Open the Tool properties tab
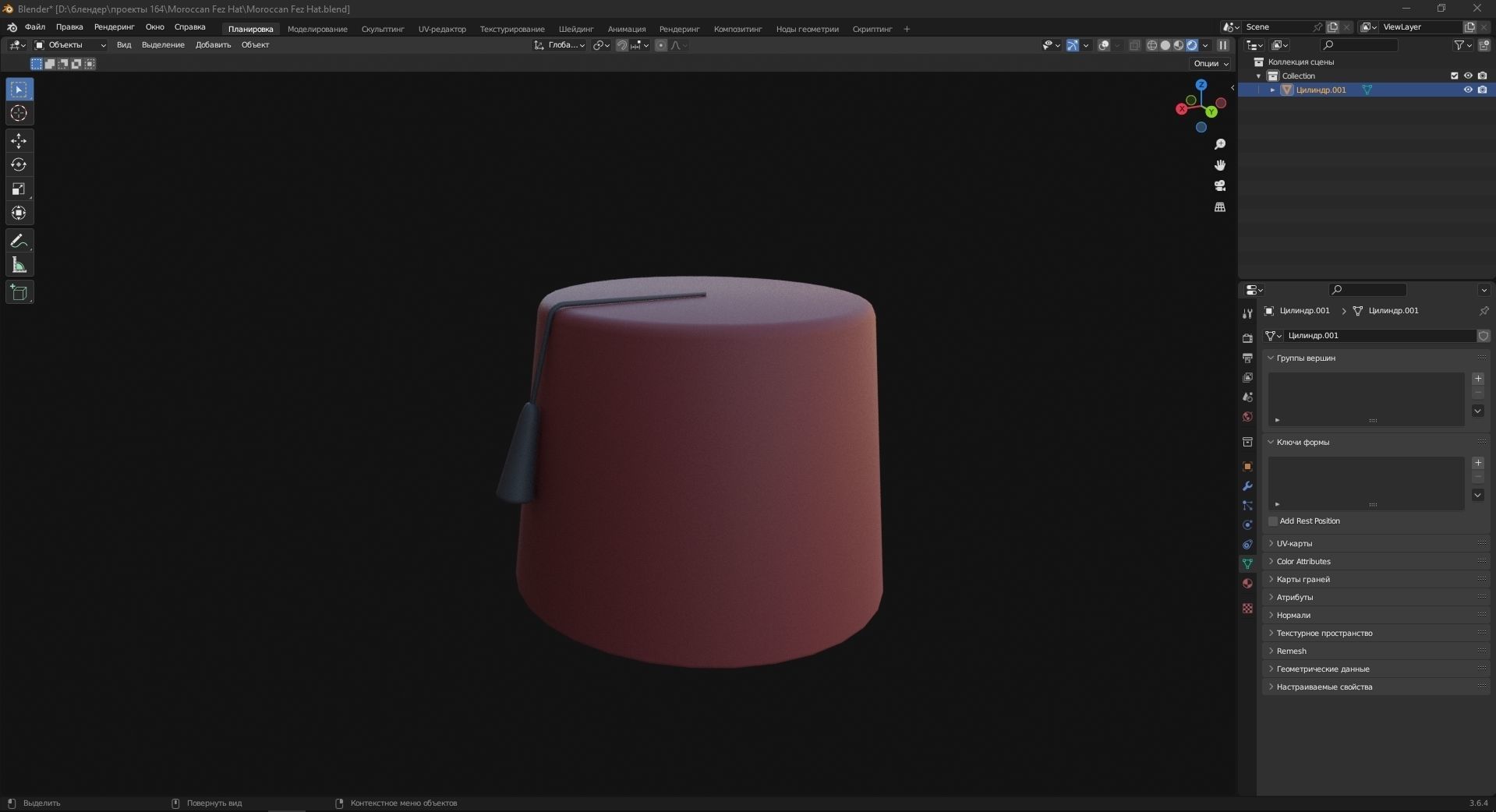This screenshot has width=1496, height=812. (1247, 313)
